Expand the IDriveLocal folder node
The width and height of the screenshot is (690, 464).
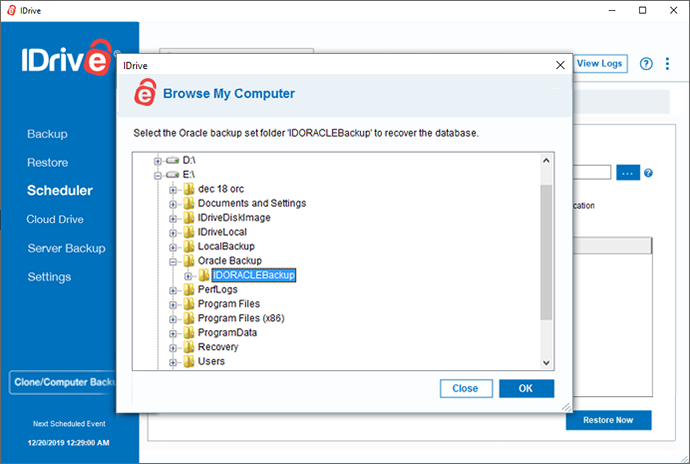point(173,233)
